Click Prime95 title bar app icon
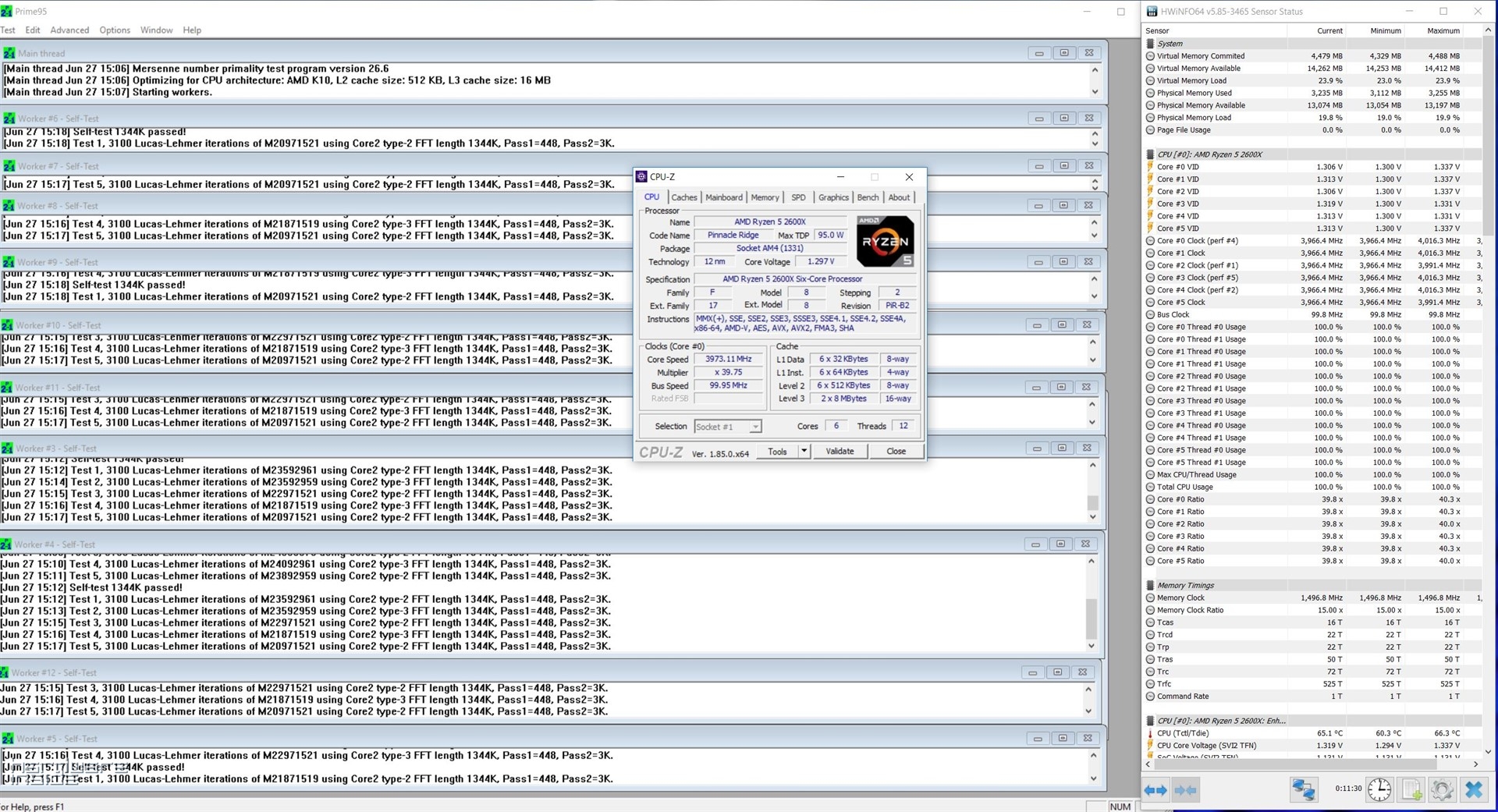The width and height of the screenshot is (1498, 812). click(x=6, y=11)
